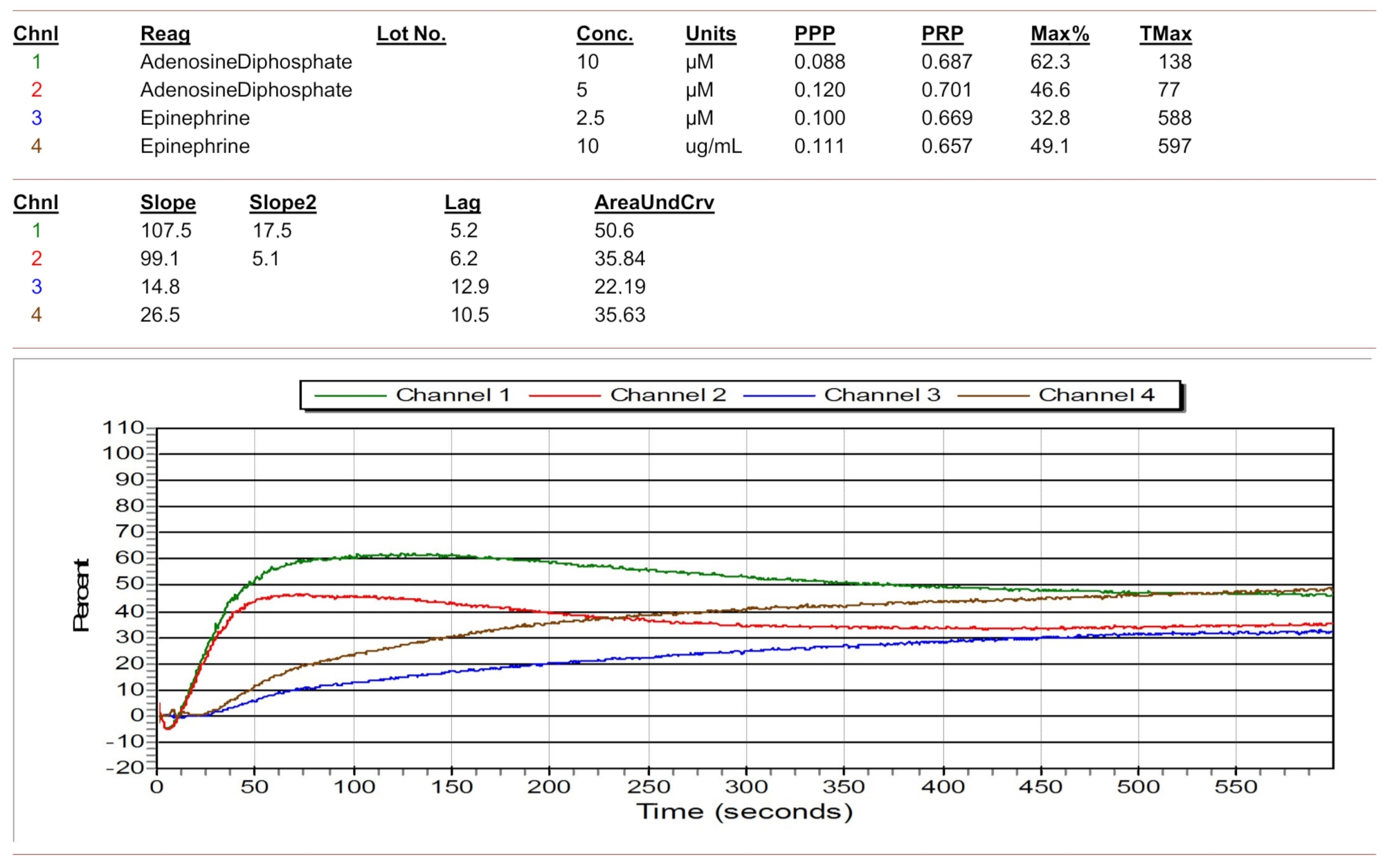
Task: Select Channel 3 blue legend entry
Action: point(882,395)
